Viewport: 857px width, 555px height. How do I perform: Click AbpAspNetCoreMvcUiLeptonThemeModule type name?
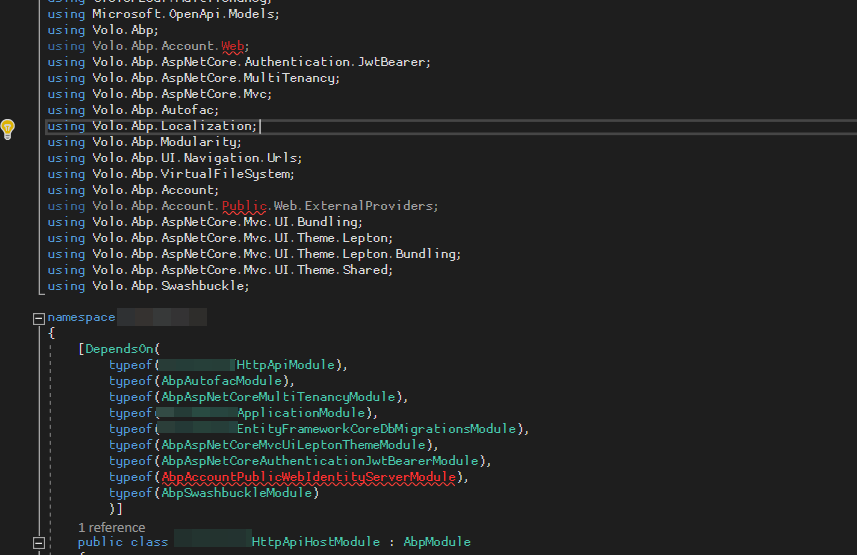[x=294, y=445]
